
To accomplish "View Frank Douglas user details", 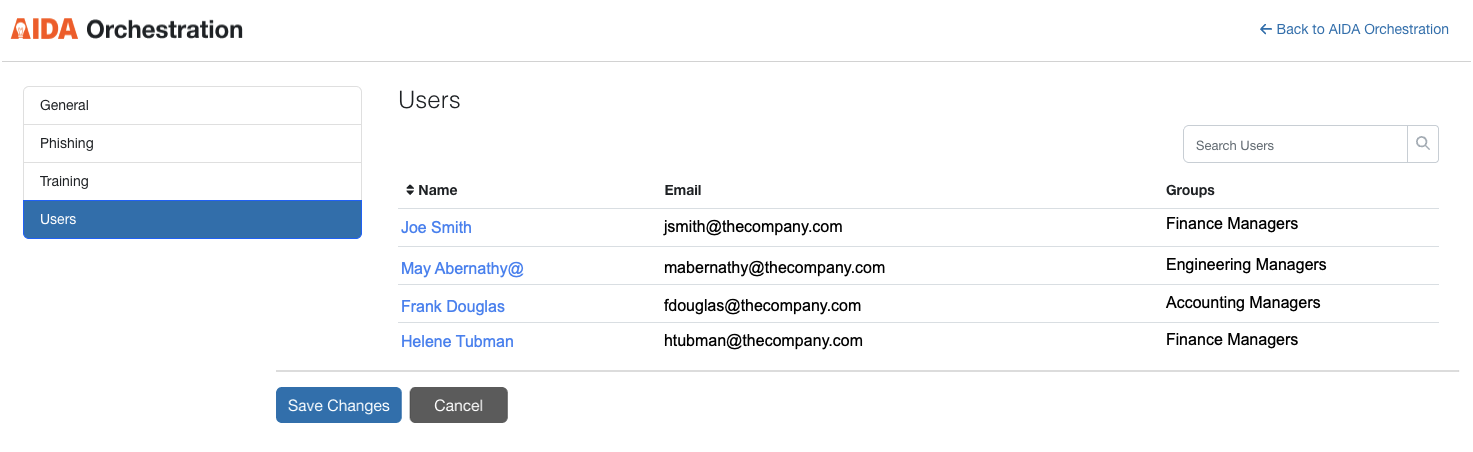I will click(x=453, y=306).
